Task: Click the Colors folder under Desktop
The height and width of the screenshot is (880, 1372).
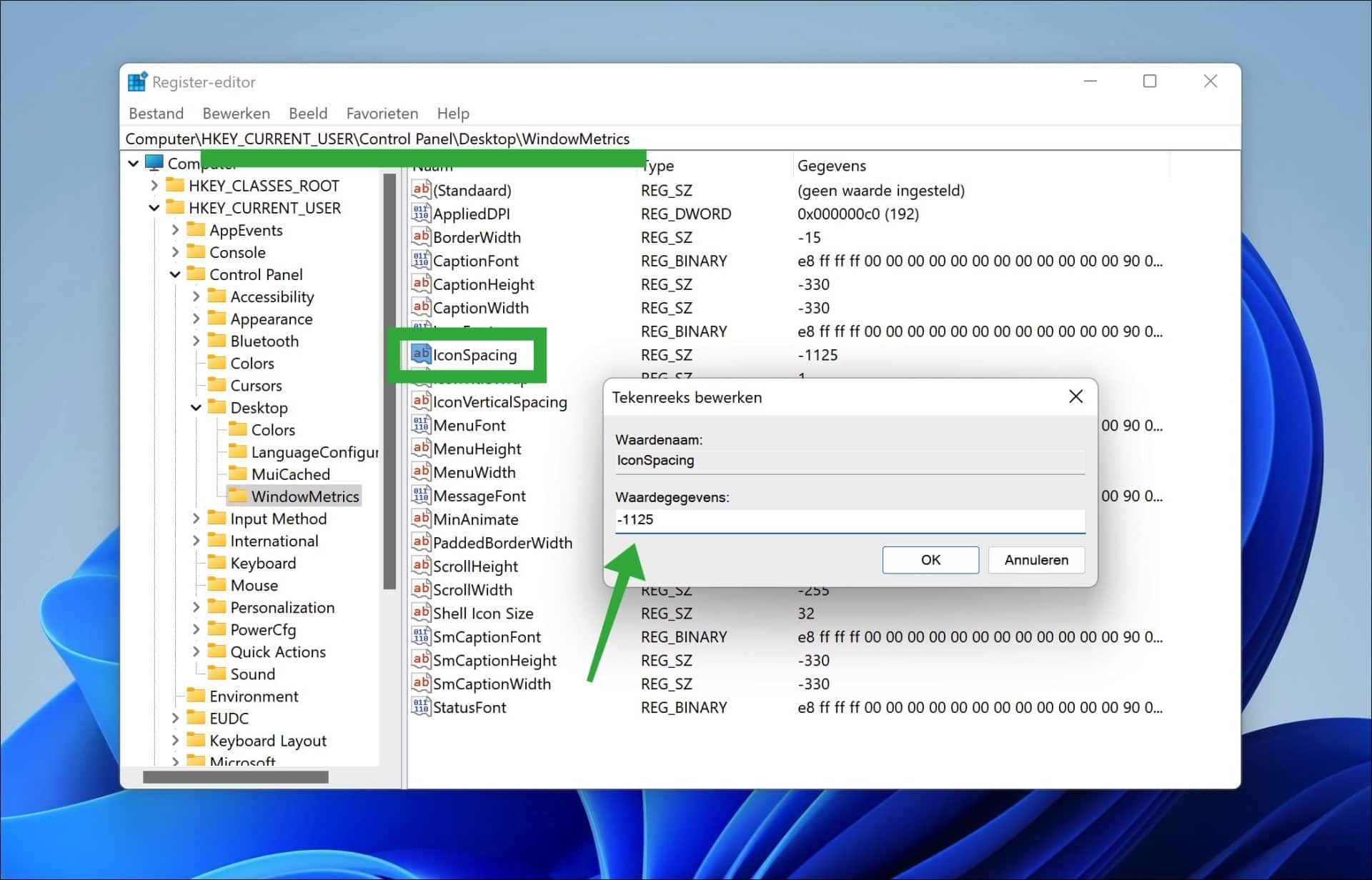Action: pyautogui.click(x=240, y=429)
